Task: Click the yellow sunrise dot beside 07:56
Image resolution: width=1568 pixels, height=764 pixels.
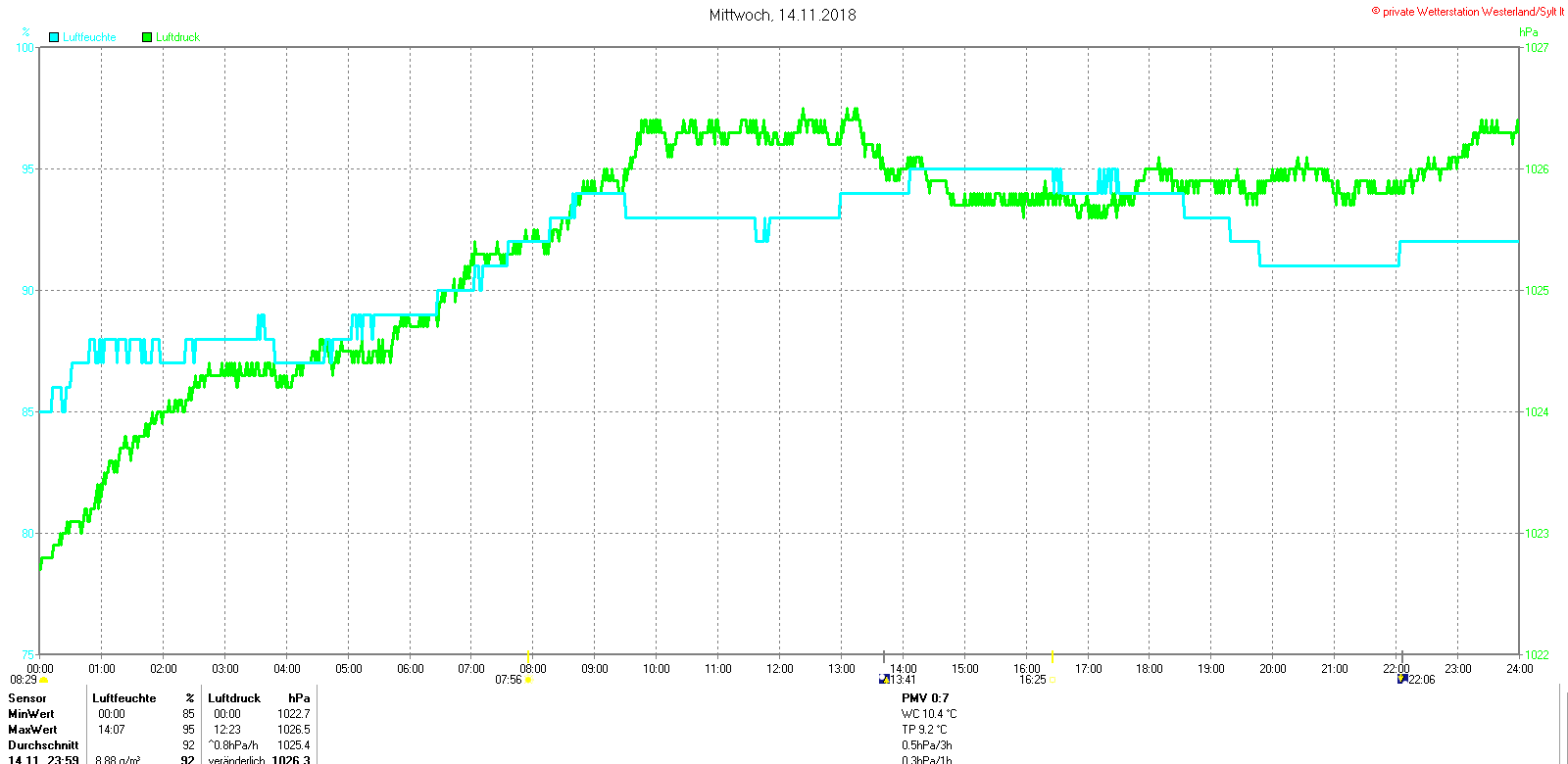Action: 528,680
